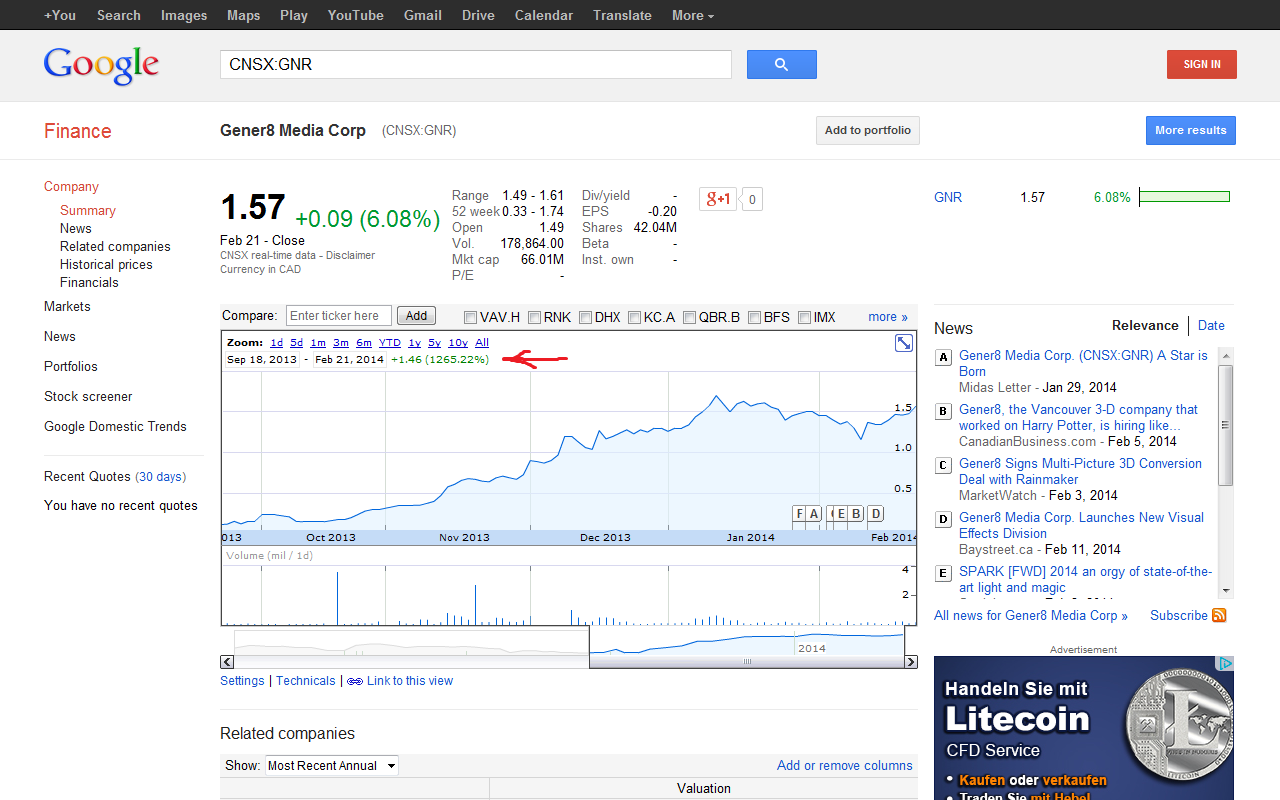Check the QBR.B compare checkbox
The height and width of the screenshot is (800, 1280).
pos(689,318)
